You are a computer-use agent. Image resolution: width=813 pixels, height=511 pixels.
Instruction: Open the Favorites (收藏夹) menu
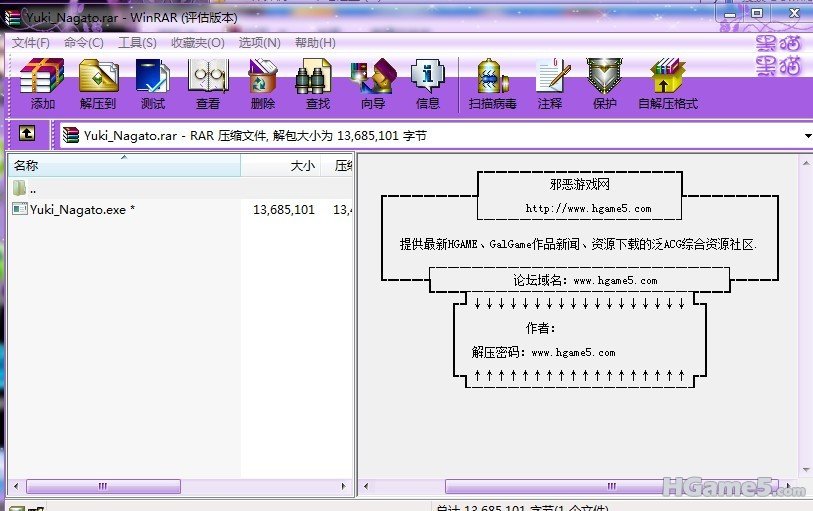point(195,42)
